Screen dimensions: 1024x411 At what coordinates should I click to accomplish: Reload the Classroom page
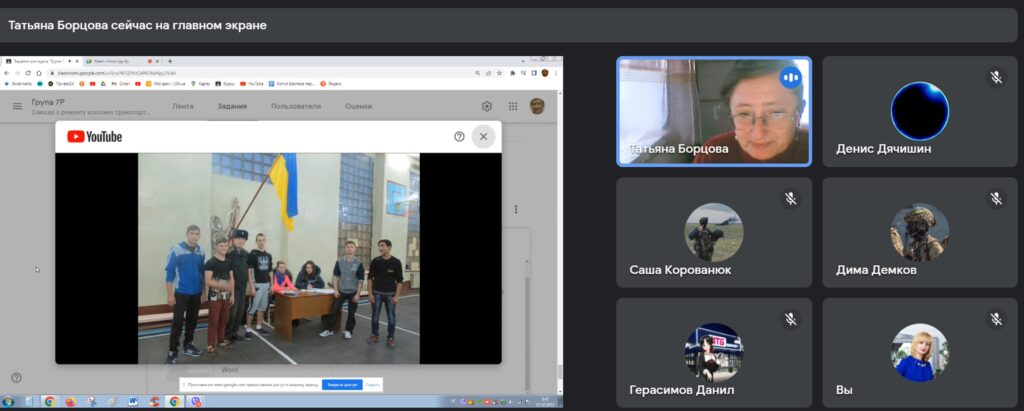28,73
